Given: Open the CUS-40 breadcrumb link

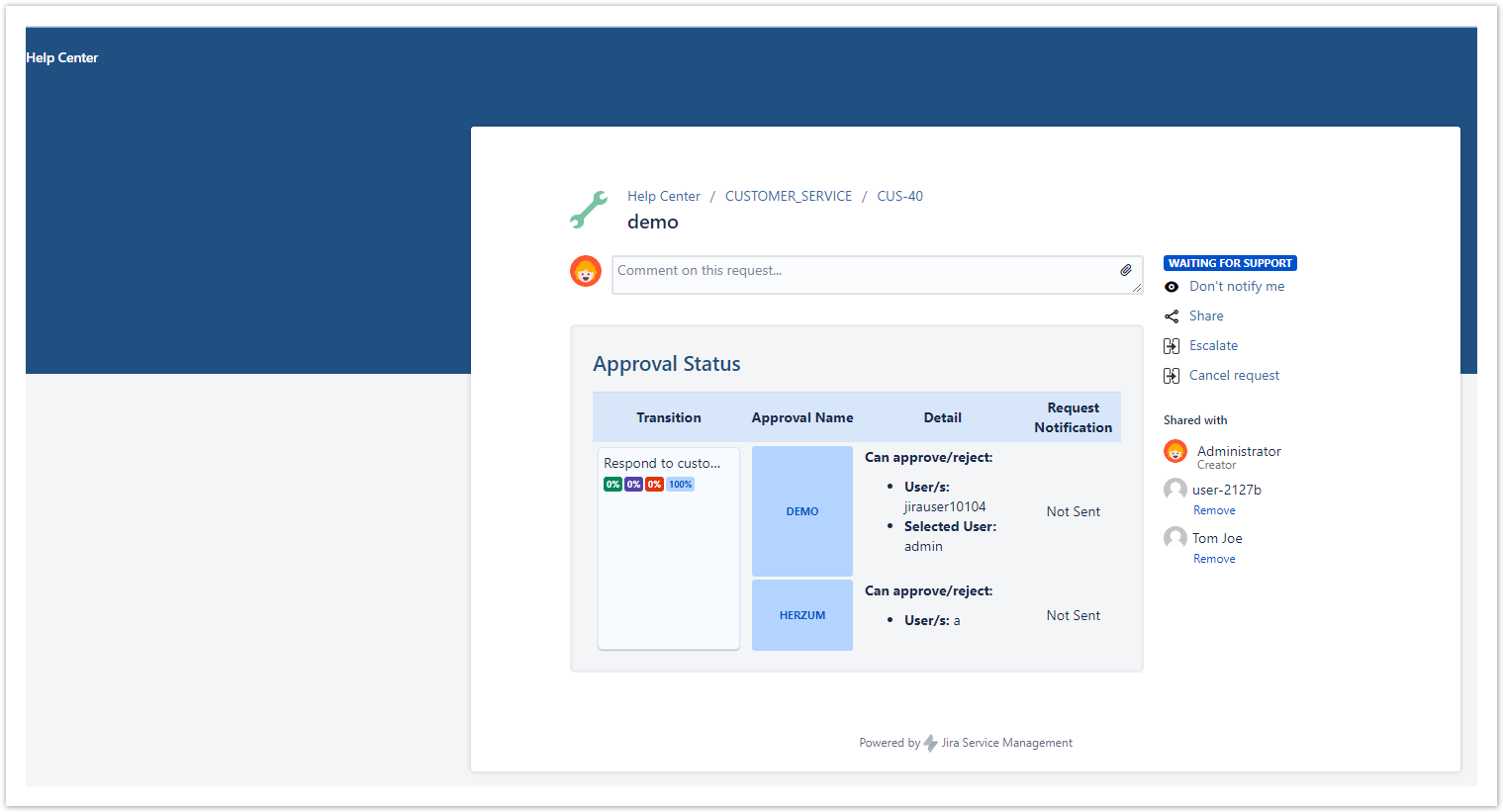Looking at the screenshot, I should click(x=899, y=197).
